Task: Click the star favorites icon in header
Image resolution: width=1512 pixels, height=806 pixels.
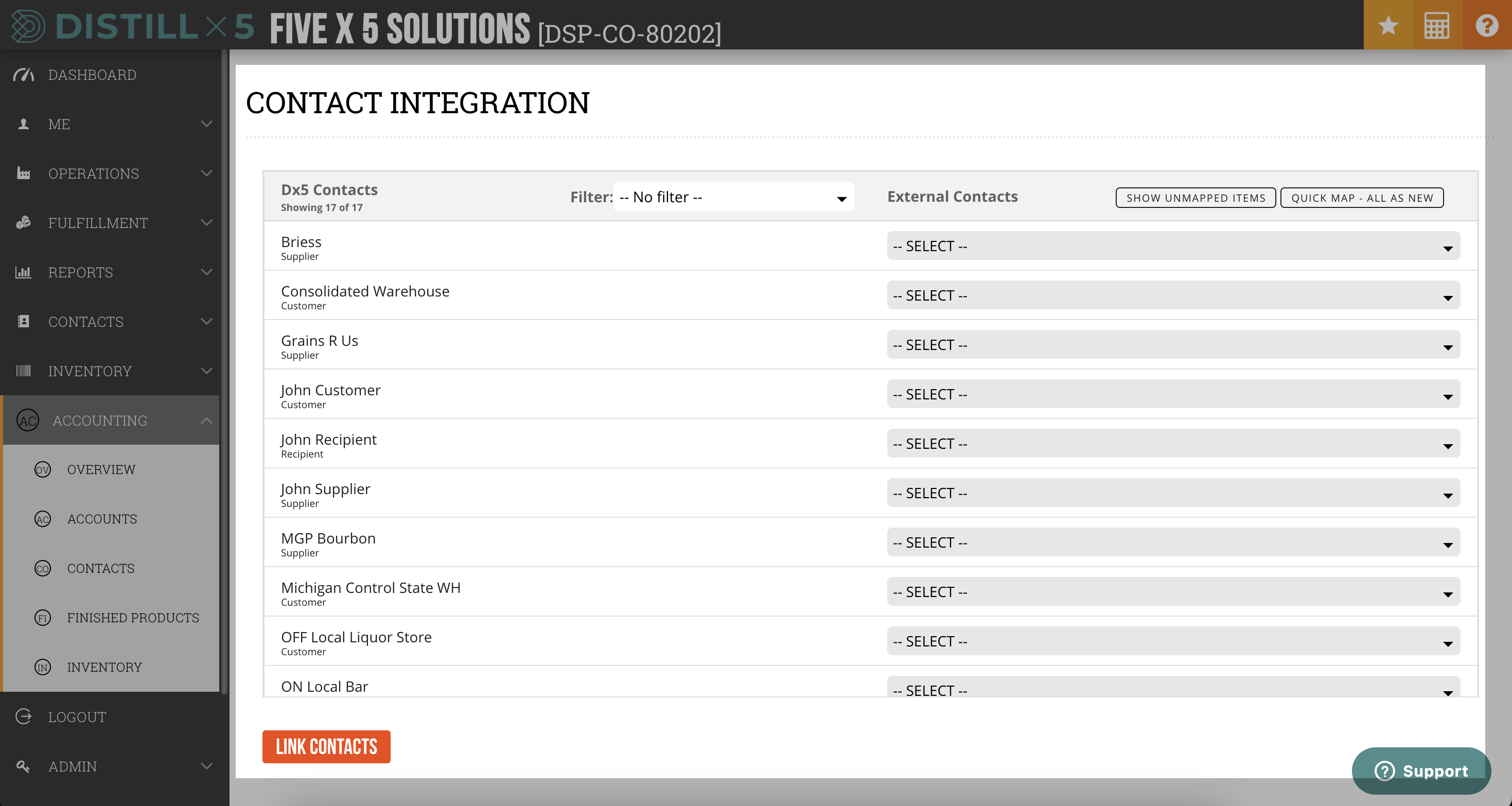Action: [1387, 25]
